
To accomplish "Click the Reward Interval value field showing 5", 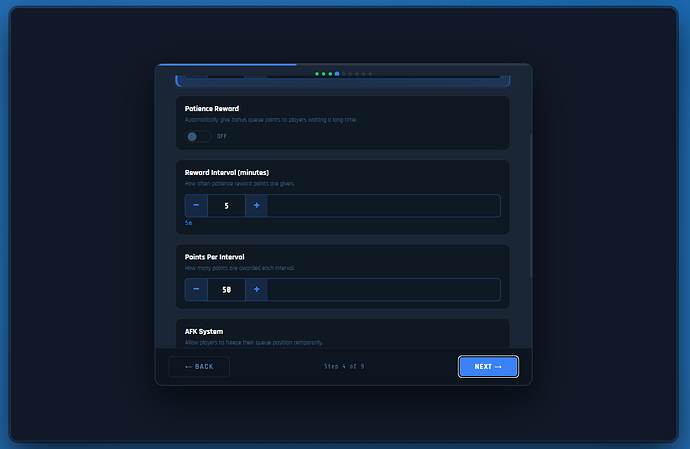I will click(226, 206).
